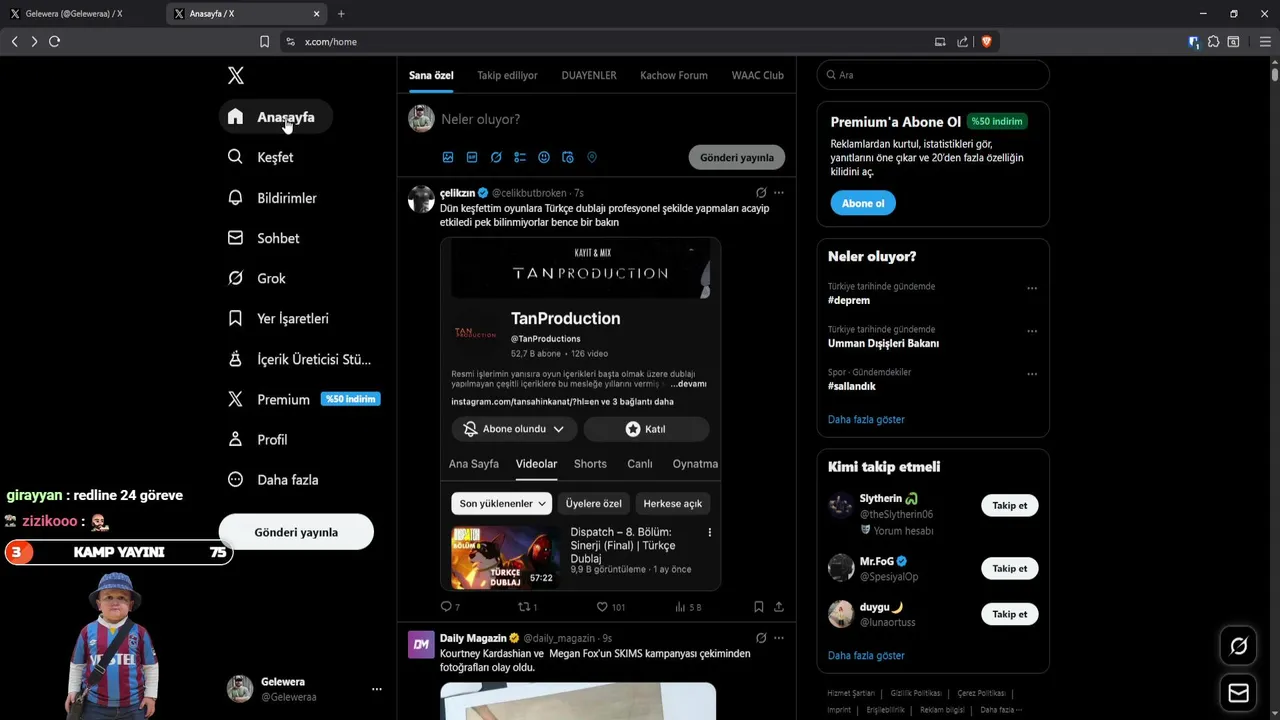The width and height of the screenshot is (1280, 720).
Task: Reply to çelikzın's post with 7 comments
Action: tap(450, 607)
